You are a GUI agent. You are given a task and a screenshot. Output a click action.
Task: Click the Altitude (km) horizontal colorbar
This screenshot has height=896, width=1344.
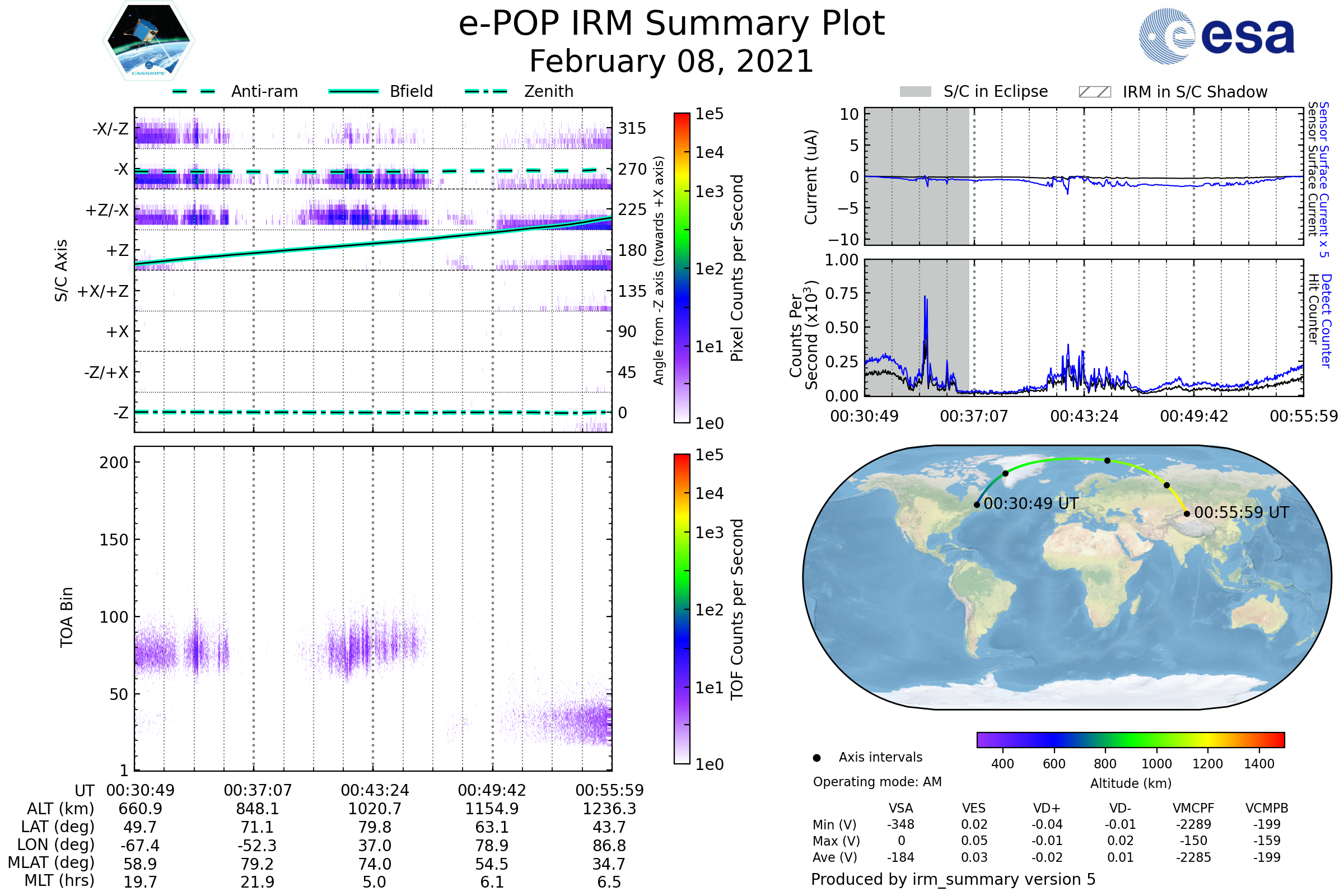[x=1130, y=739]
